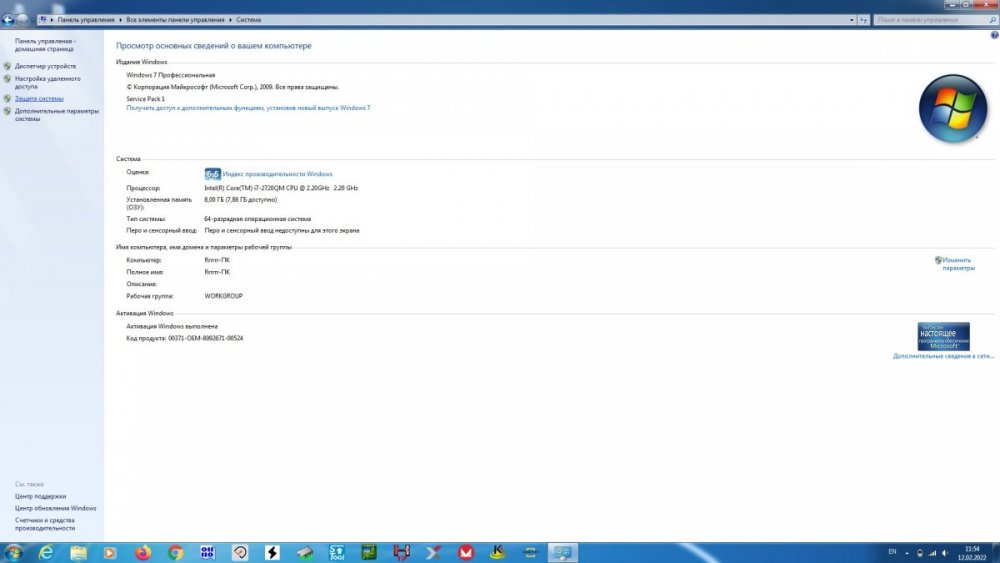The image size is (1000, 563).
Task: Open "Дополнительные параметры системы" link
Action: point(57,115)
